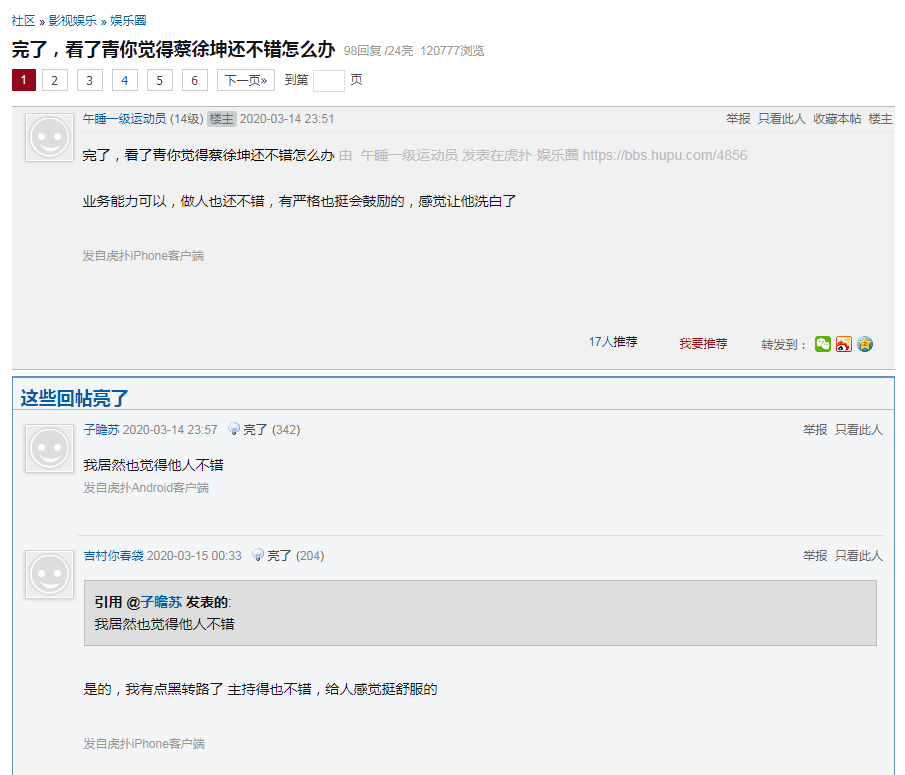Image resolution: width=905 pixels, height=775 pixels.
Task: Go to page 2
Action: point(55,80)
